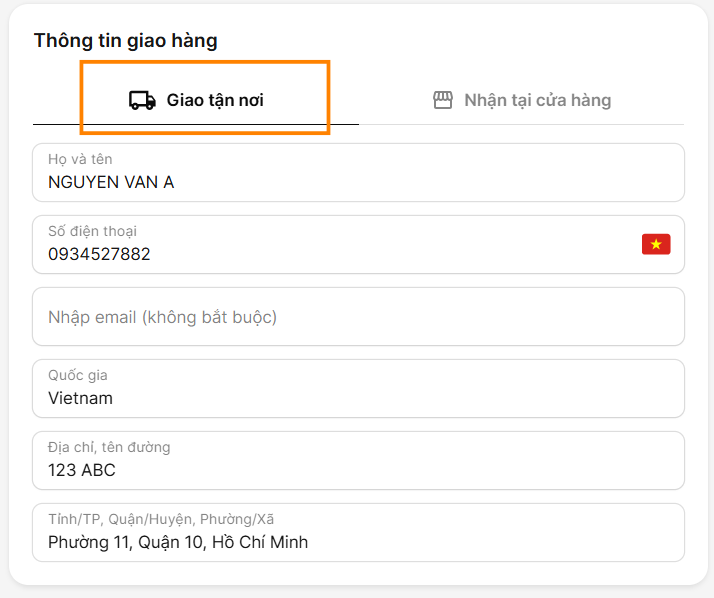Click Phường 11, Quận 10, Hồ Chí Minh value

pos(178,542)
